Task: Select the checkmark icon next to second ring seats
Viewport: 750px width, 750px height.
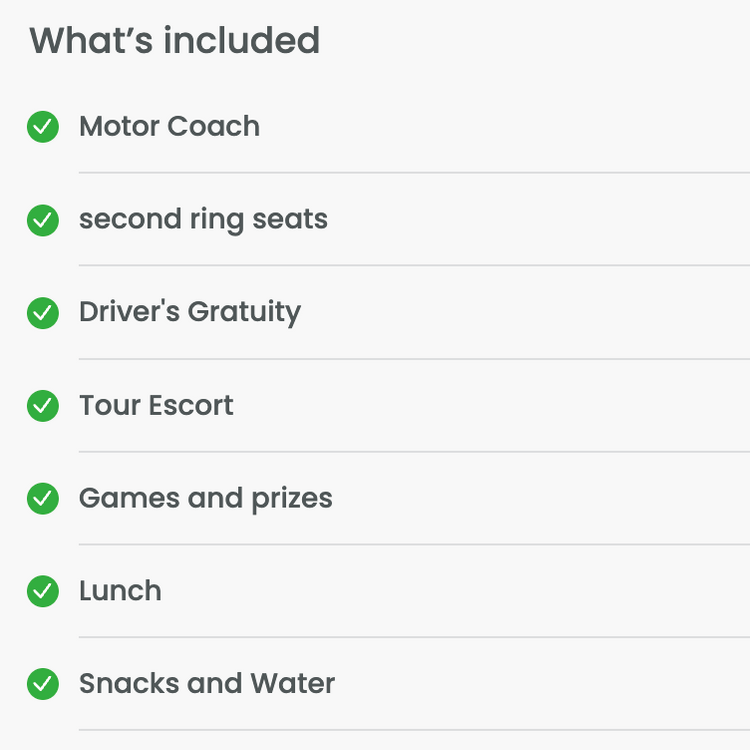Action: pos(43,221)
